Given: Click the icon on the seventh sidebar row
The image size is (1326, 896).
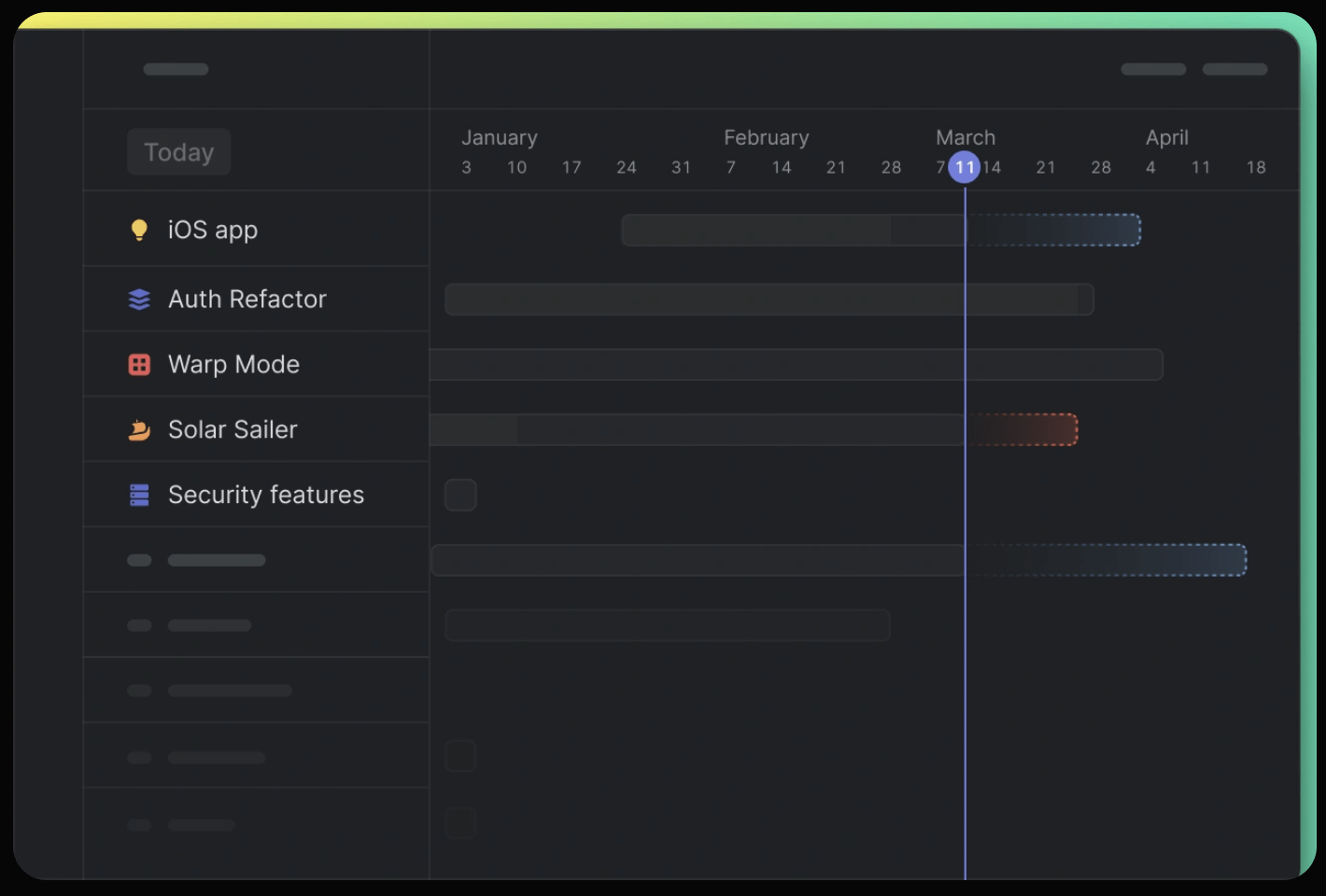Looking at the screenshot, I should [x=139, y=625].
